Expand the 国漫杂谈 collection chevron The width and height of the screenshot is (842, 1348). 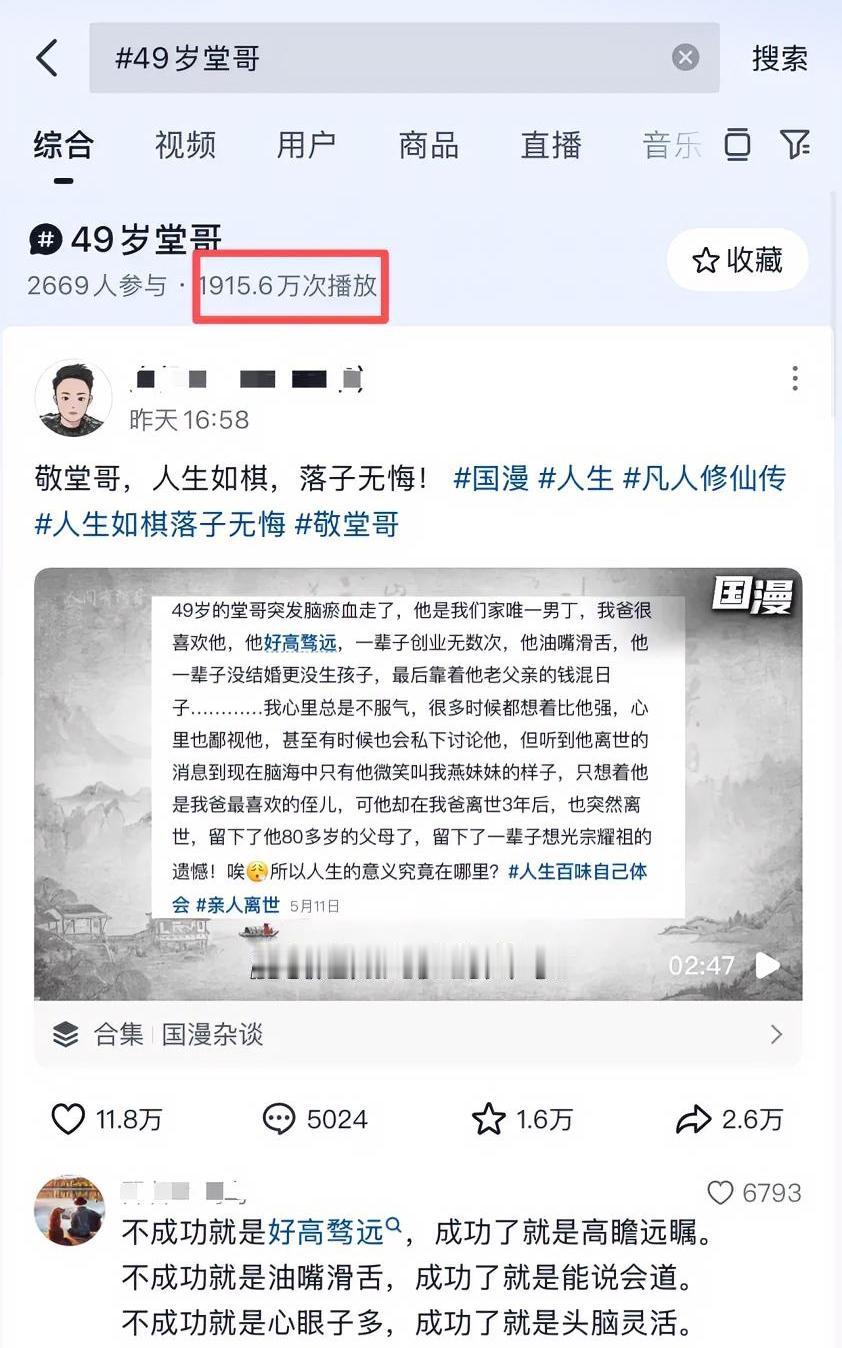coord(776,1034)
